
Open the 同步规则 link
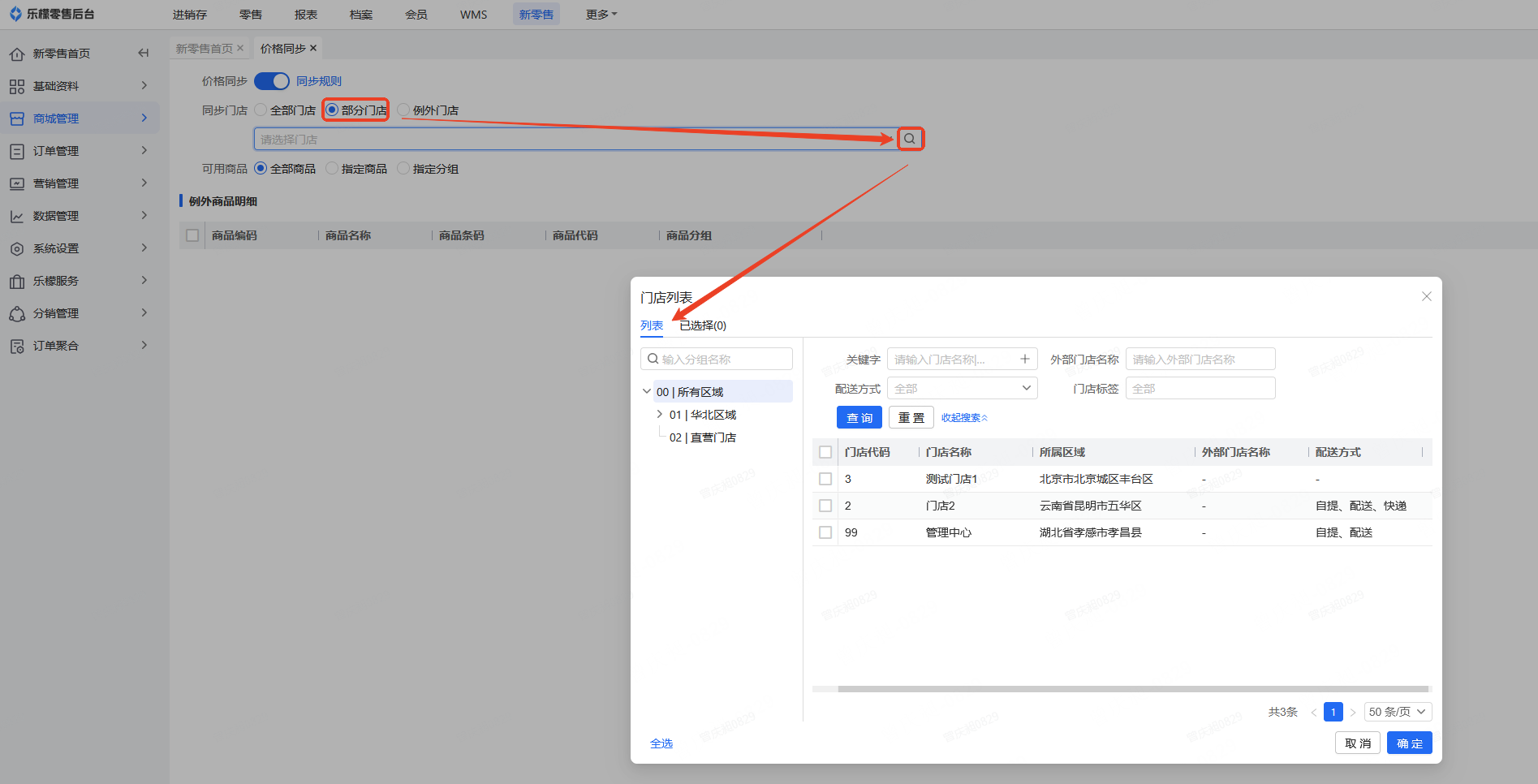(319, 81)
